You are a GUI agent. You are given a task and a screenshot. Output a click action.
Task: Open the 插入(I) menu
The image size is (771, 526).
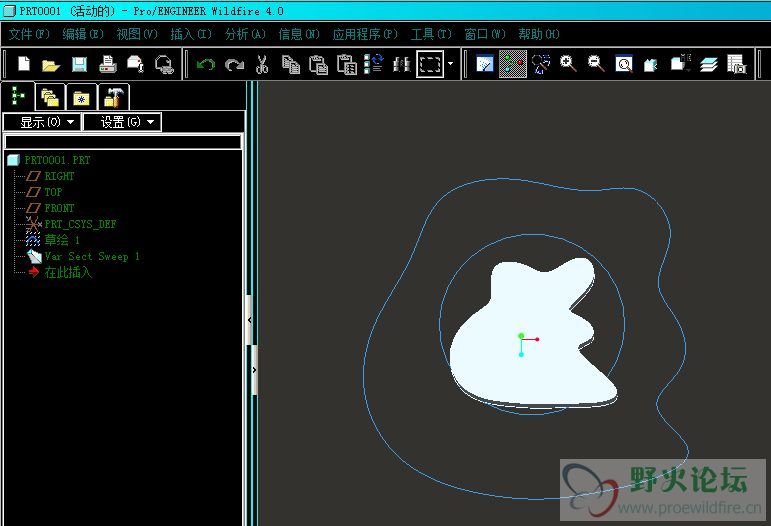pyautogui.click(x=191, y=34)
